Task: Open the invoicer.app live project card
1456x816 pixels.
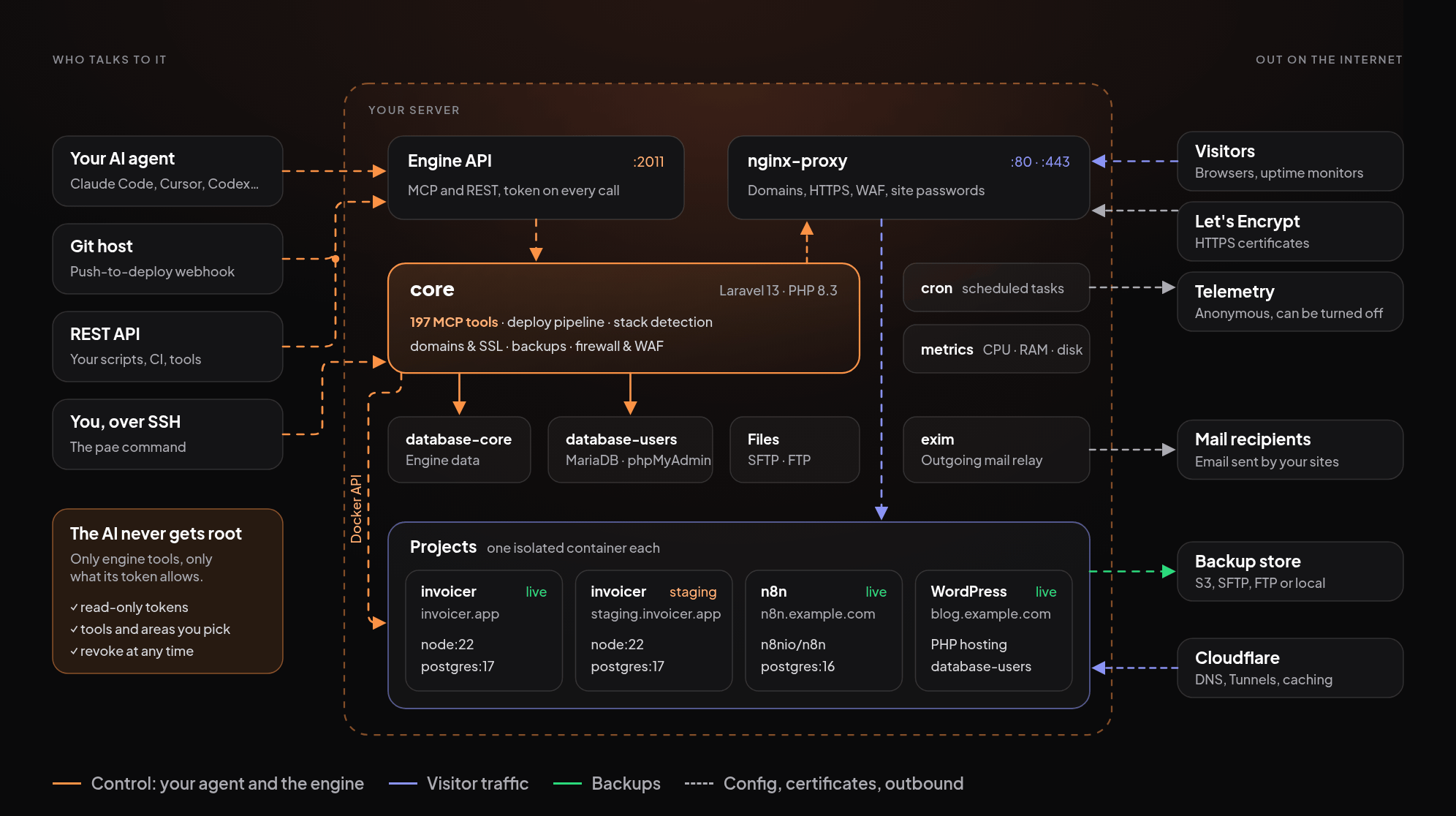Action: 484,630
